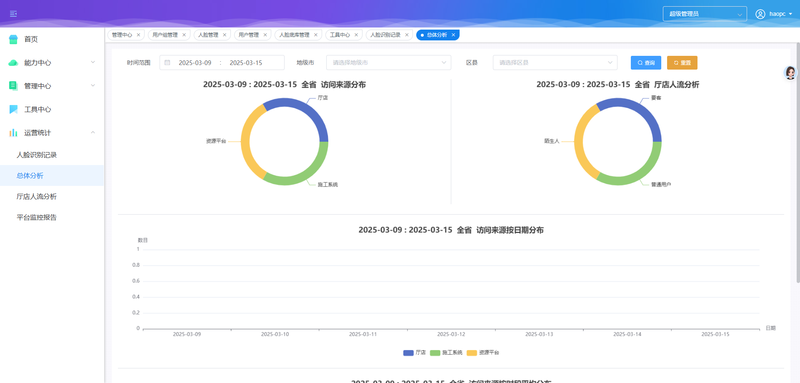
Task: Open the floating assistant avatar
Action: [790, 73]
